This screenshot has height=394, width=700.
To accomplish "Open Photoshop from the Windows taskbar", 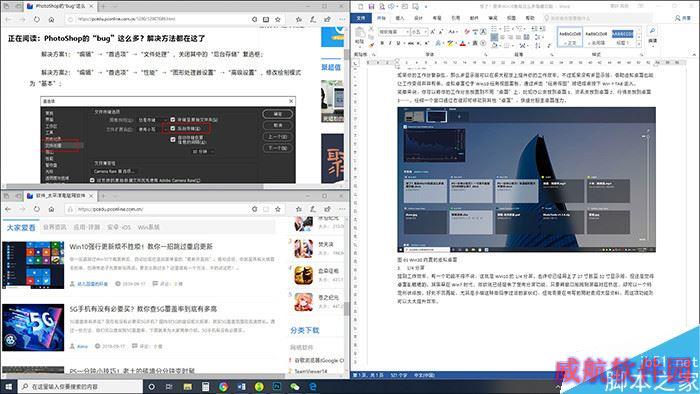I will [x=277, y=386].
